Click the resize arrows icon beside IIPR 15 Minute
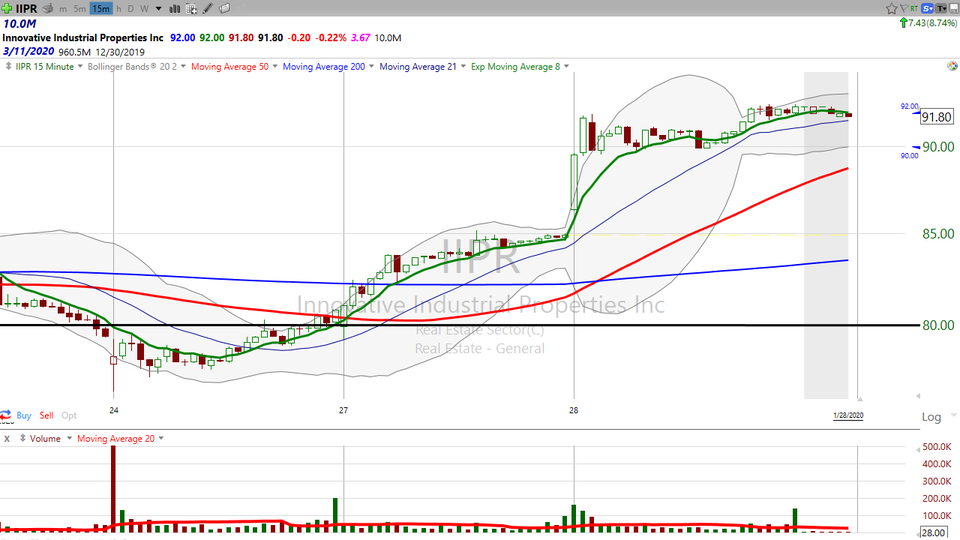Viewport: 960px width, 540px height. (8, 66)
